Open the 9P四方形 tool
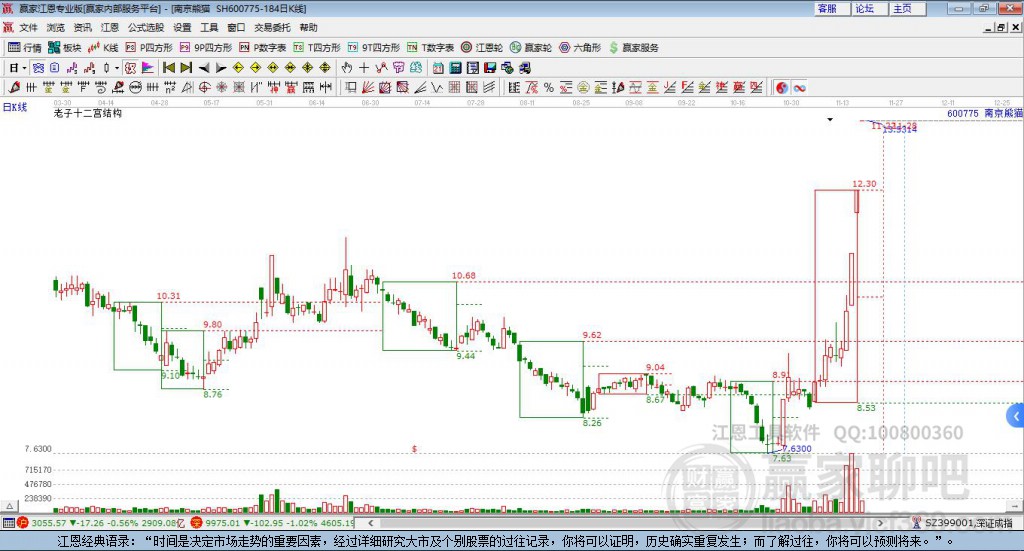This screenshot has width=1024, height=551. 206,48
